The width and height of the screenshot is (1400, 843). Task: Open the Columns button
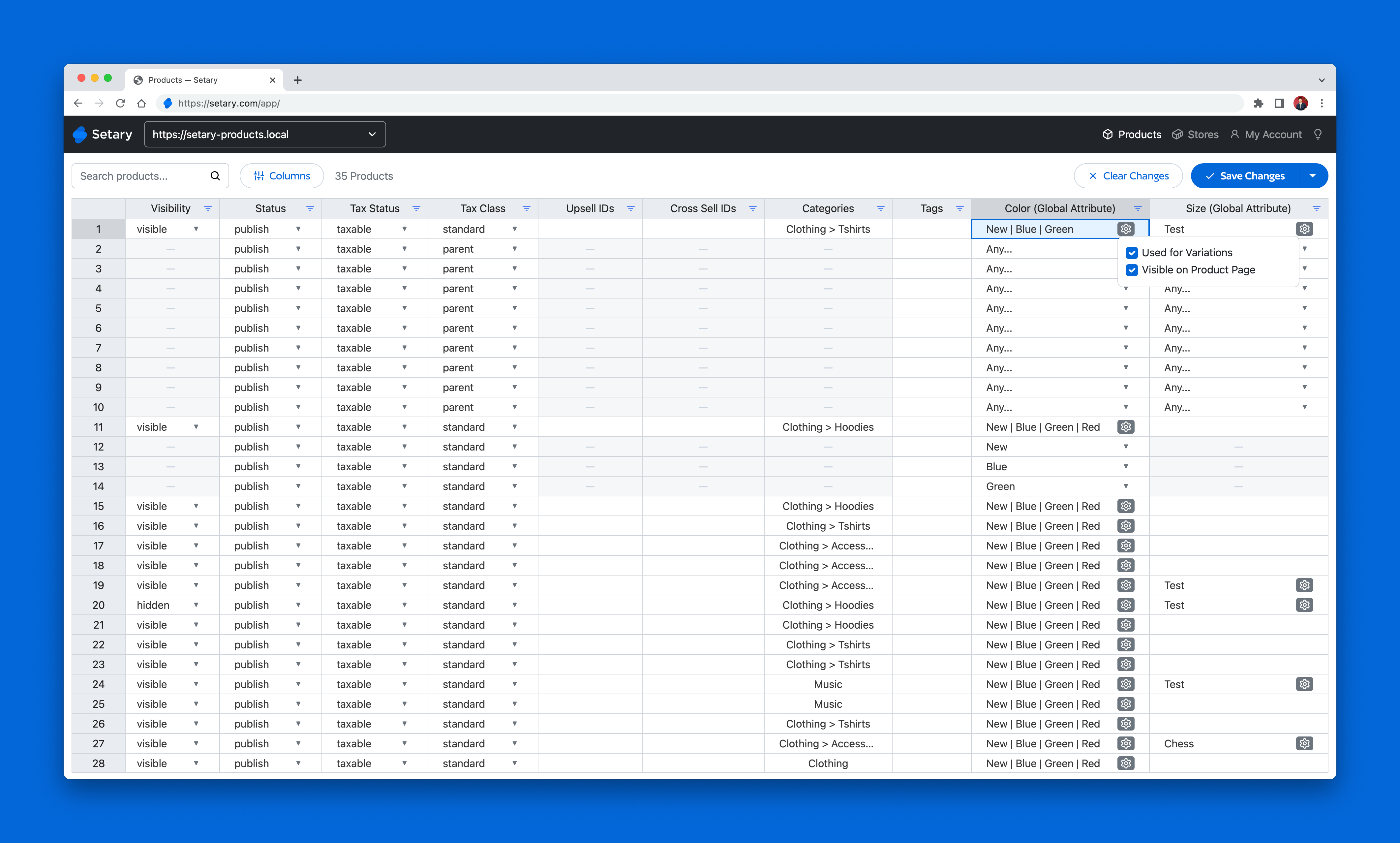pyautogui.click(x=282, y=176)
